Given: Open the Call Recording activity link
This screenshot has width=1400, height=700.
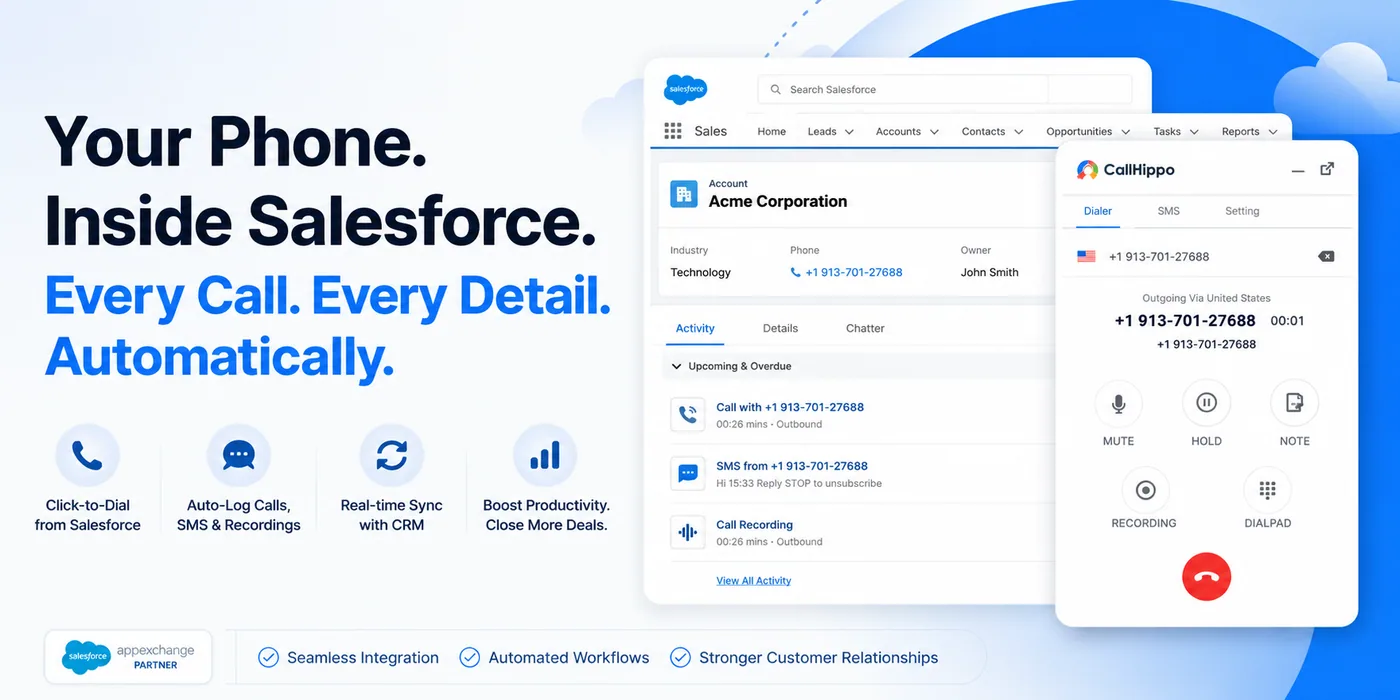Looking at the screenshot, I should point(754,525).
